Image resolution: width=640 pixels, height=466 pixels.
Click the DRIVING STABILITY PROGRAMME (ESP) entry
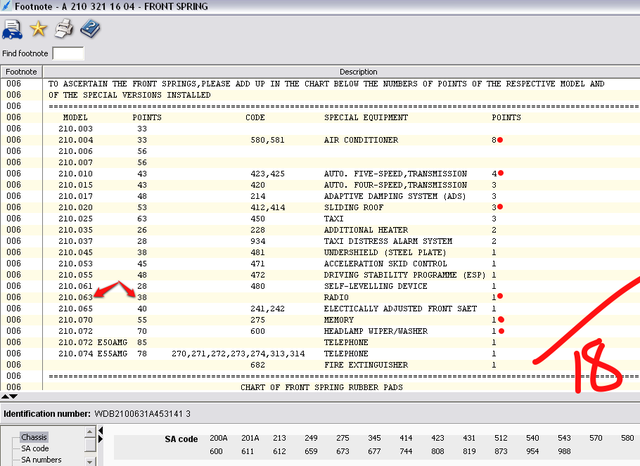coord(405,275)
